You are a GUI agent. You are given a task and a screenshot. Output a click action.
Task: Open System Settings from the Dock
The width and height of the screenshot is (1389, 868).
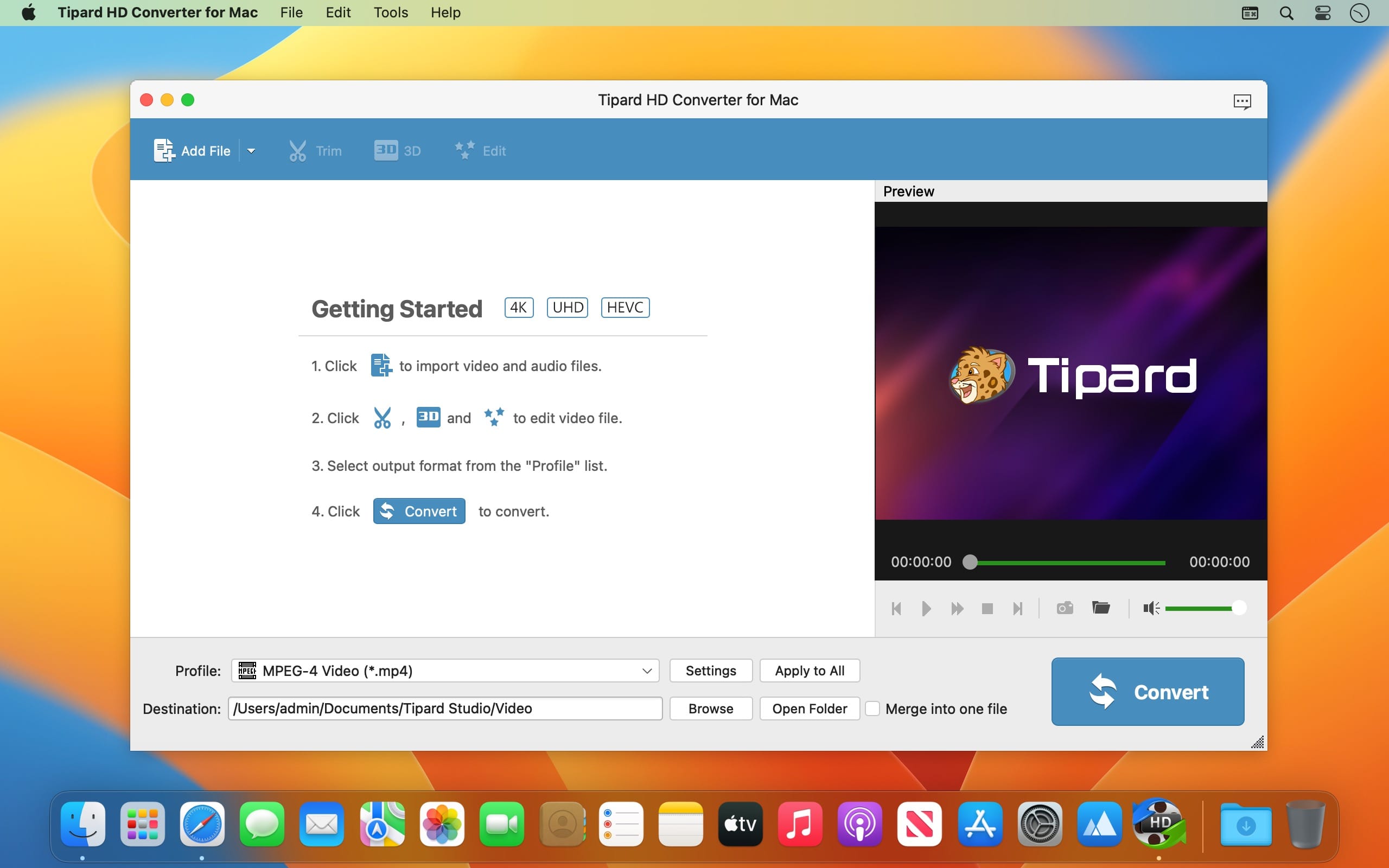coord(1040,824)
